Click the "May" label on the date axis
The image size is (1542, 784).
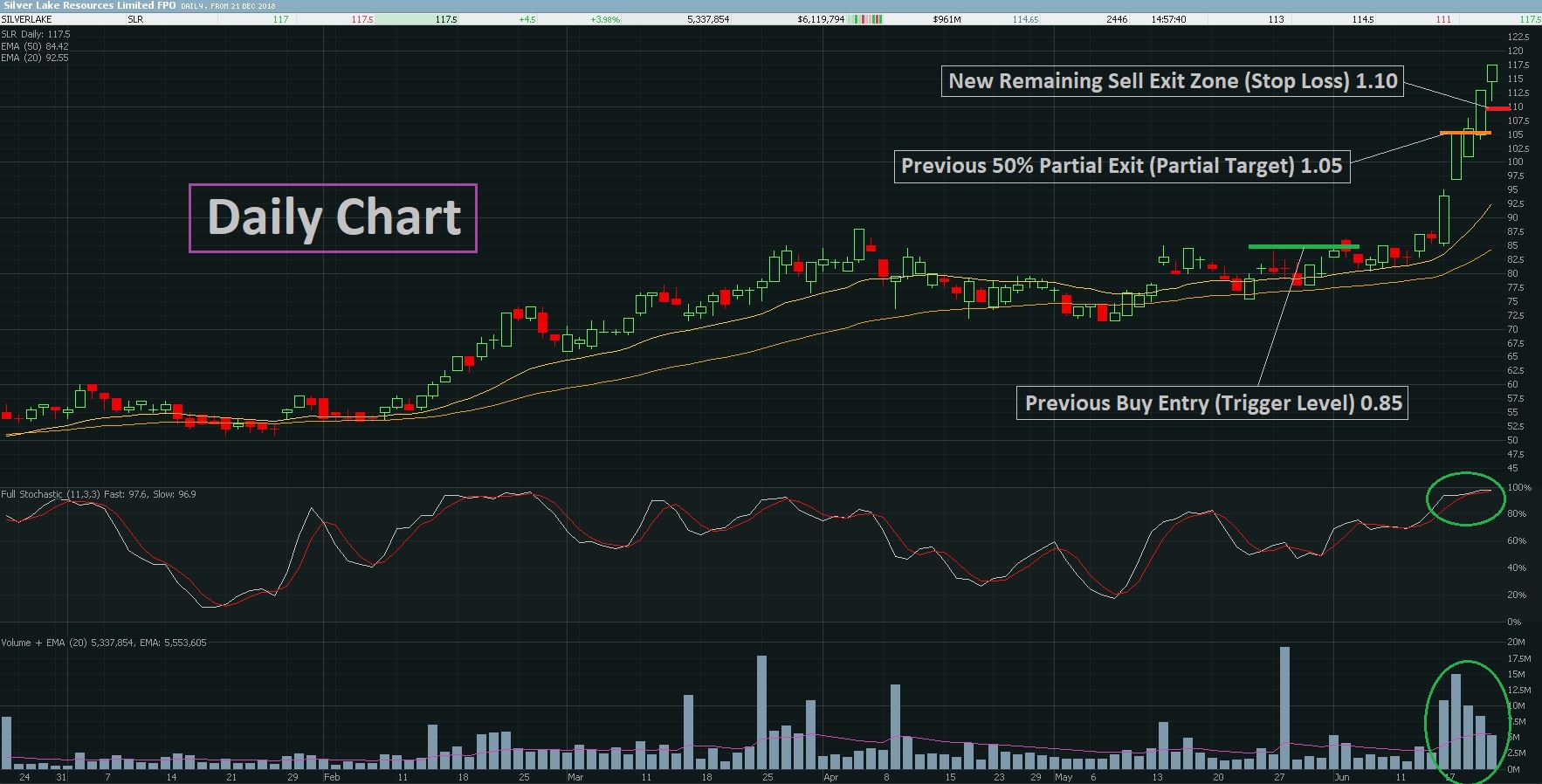point(1064,777)
